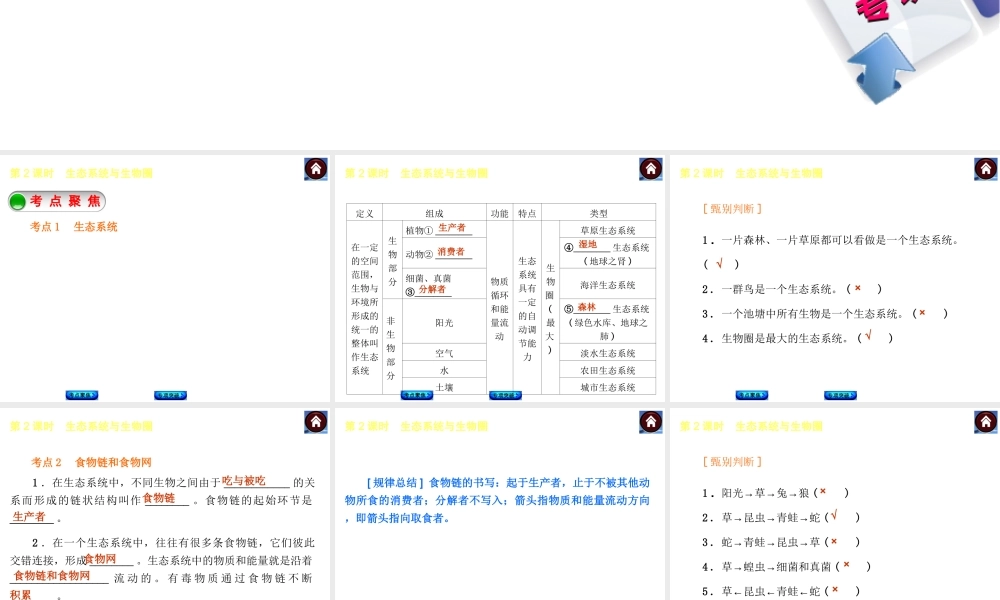
Task: Click the 土壤 cell in the table
Action: coord(445,387)
